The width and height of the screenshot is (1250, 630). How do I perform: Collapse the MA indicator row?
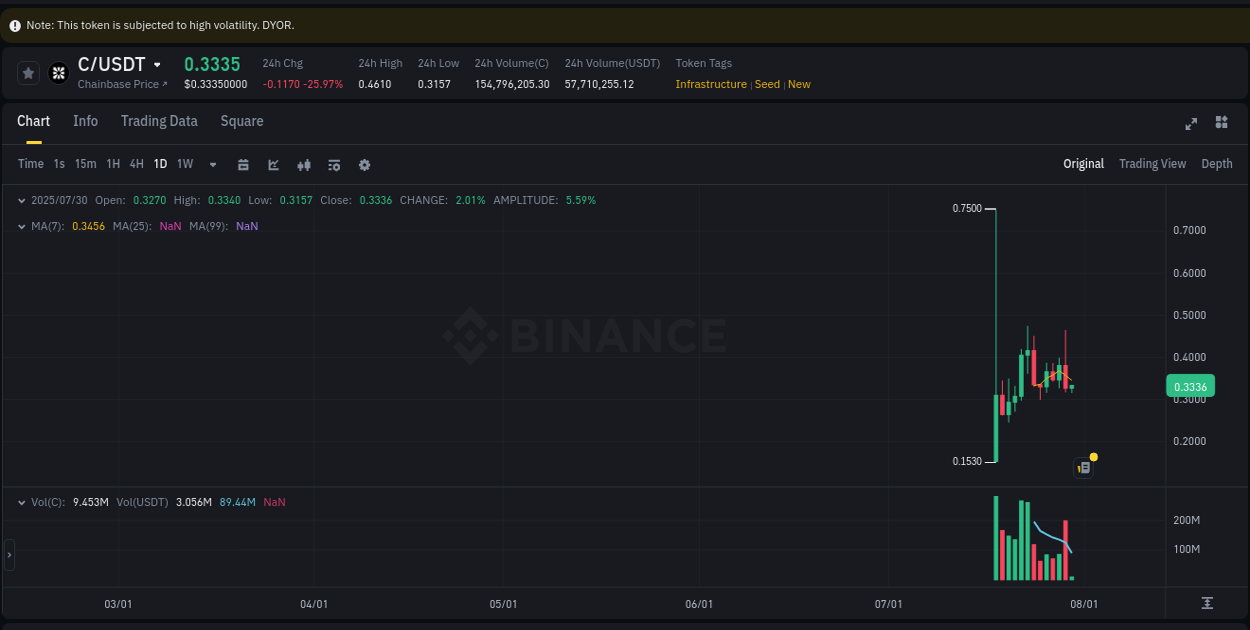[x=22, y=226]
